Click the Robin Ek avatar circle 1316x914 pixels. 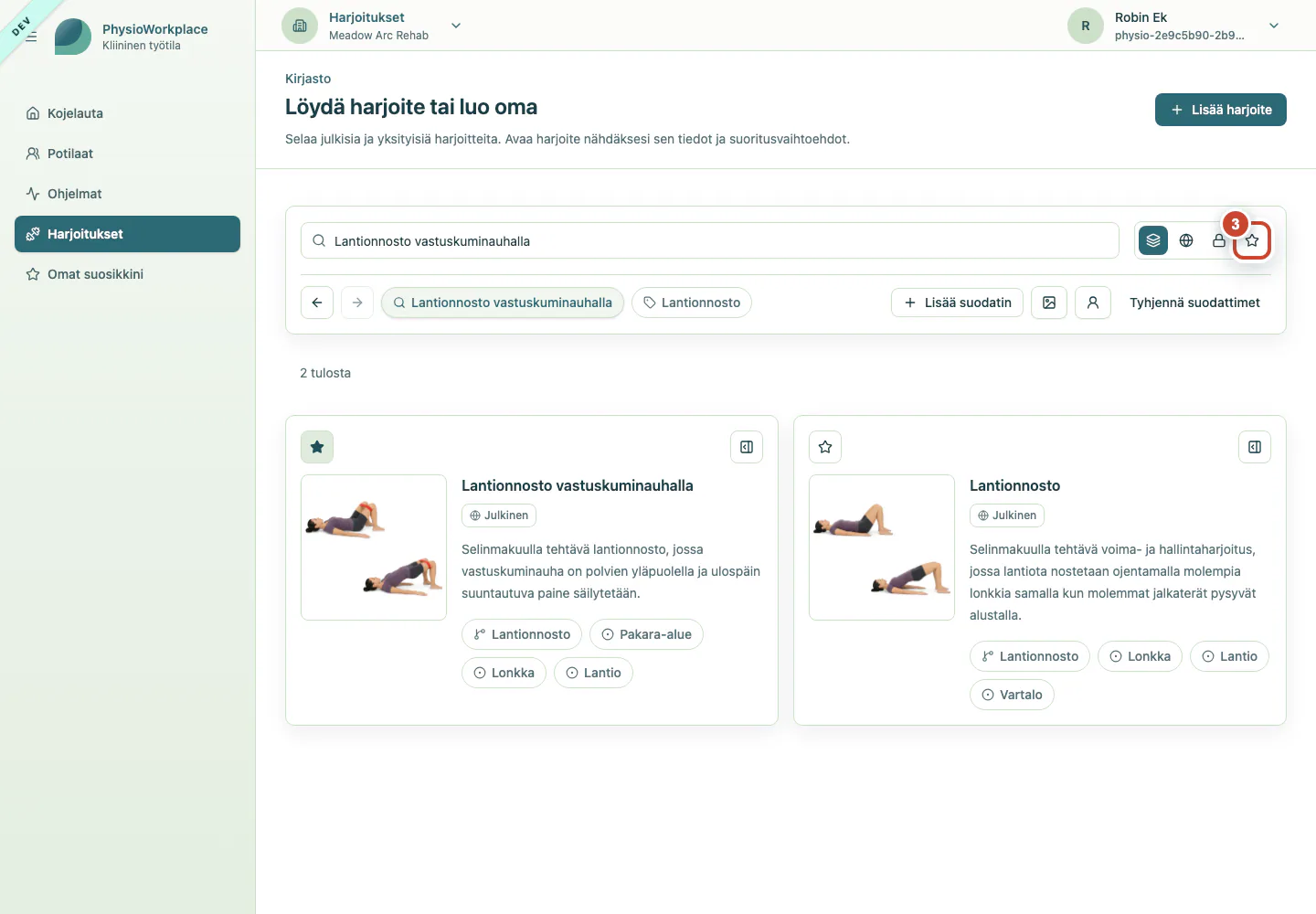(1086, 26)
